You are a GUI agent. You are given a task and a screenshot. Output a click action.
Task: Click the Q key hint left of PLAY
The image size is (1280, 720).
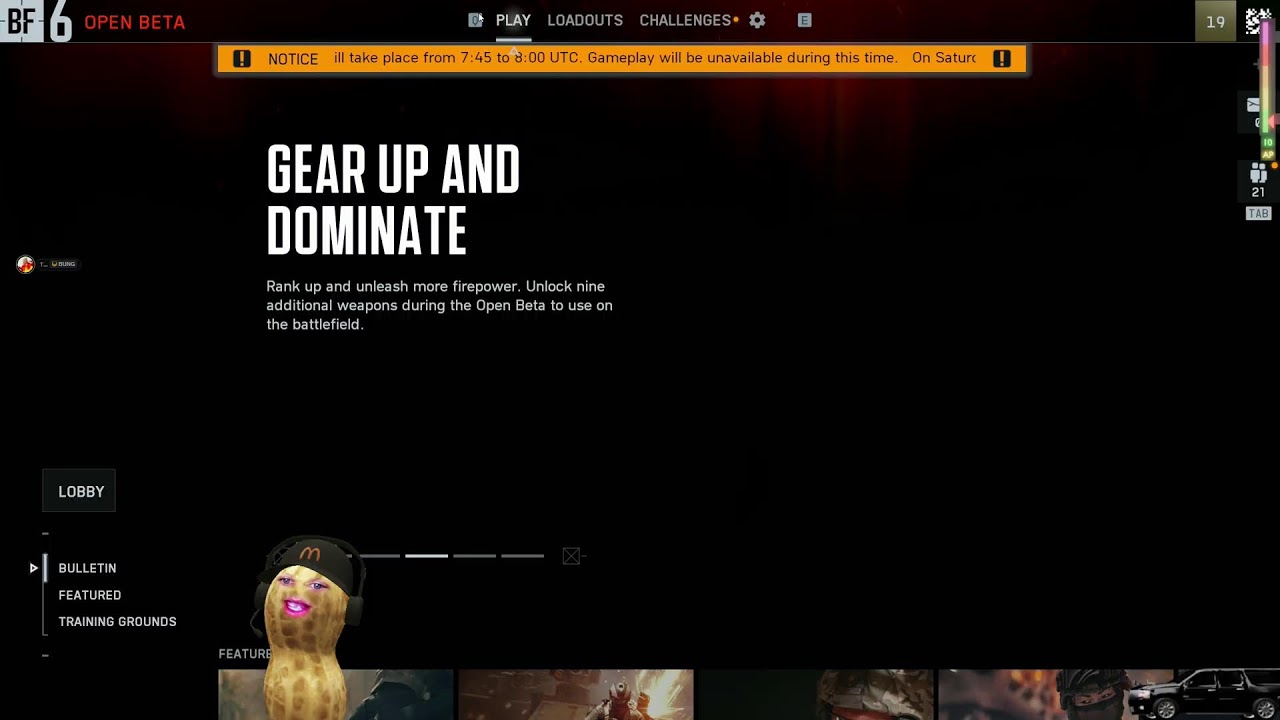(x=476, y=20)
